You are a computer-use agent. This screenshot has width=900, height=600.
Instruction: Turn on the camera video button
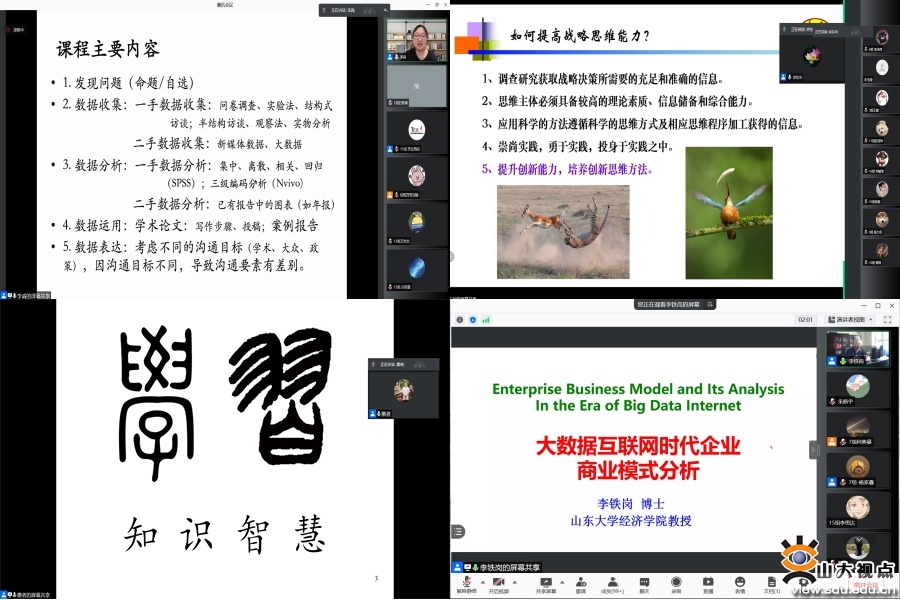497,581
